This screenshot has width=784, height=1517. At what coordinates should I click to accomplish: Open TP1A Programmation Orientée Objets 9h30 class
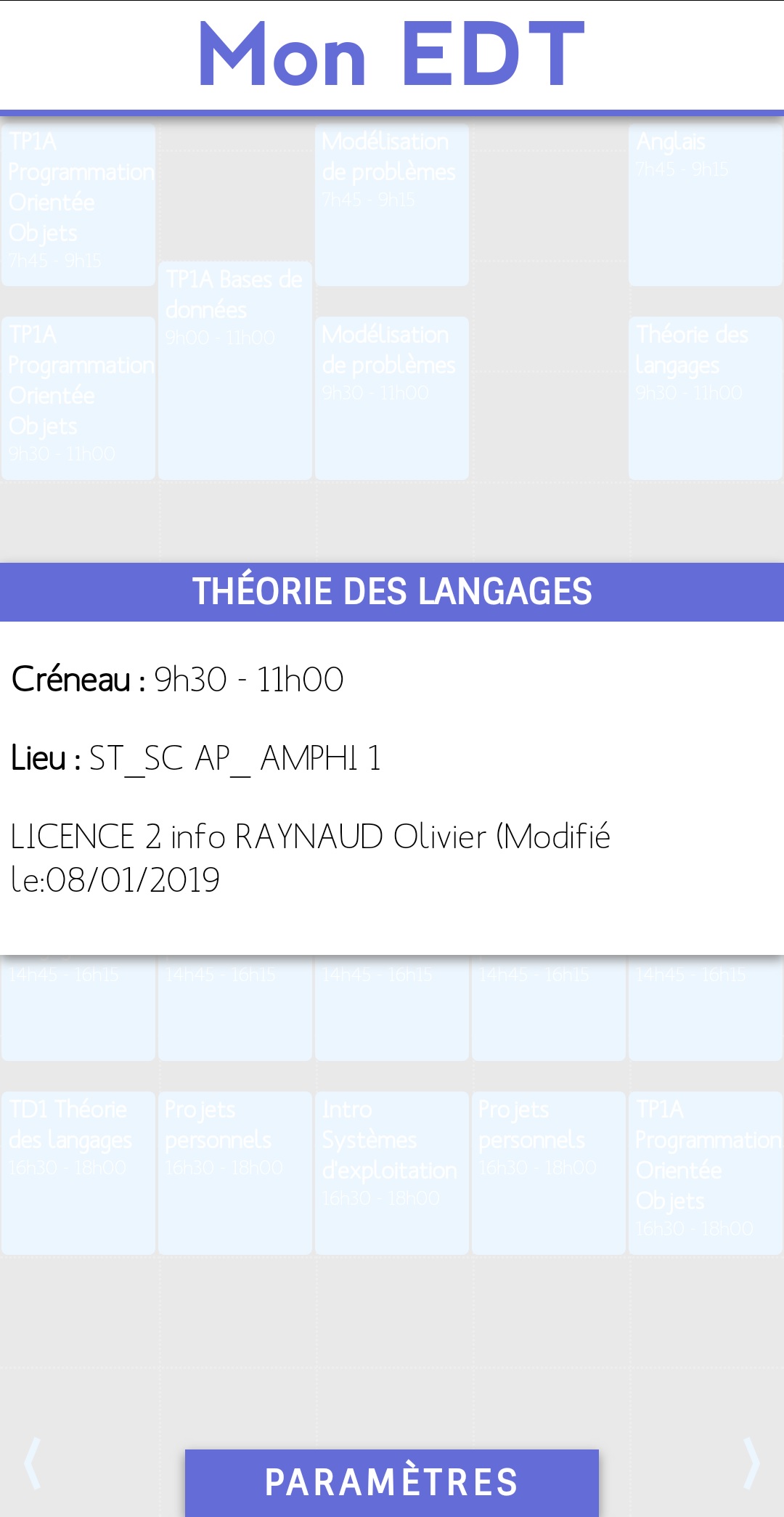tap(78, 397)
